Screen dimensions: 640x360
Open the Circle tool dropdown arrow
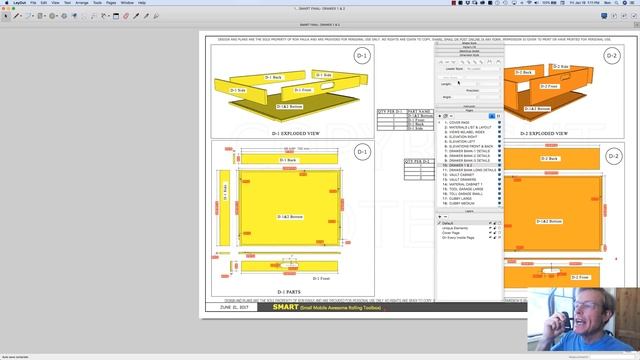pyautogui.click(x=57, y=16)
